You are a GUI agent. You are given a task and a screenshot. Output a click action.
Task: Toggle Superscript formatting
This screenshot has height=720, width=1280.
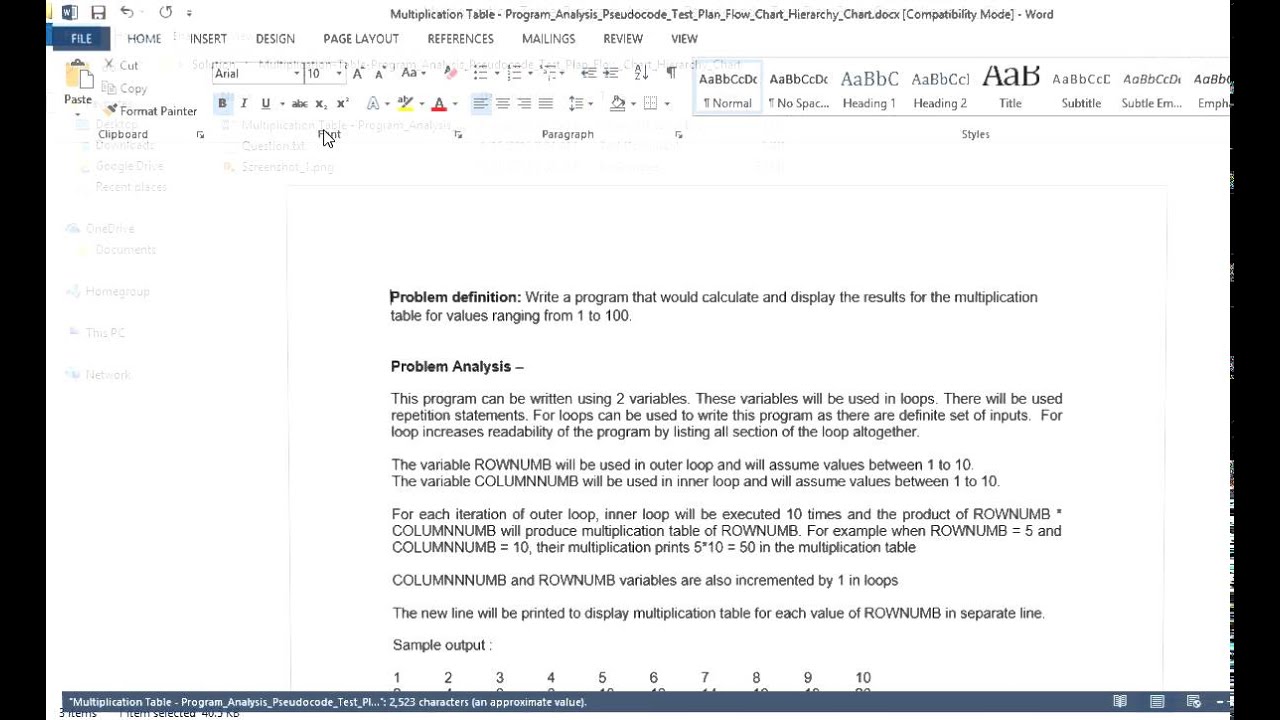click(342, 103)
